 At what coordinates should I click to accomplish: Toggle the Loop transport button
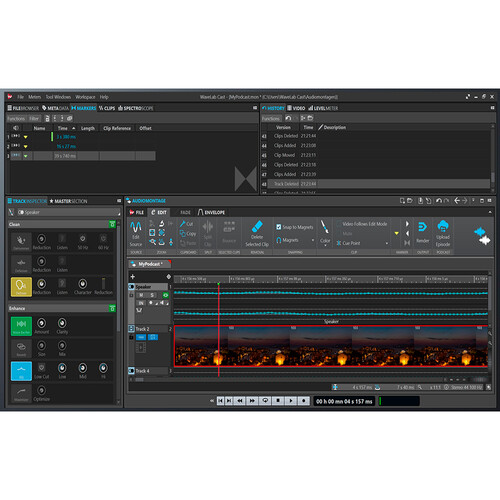coord(265,401)
